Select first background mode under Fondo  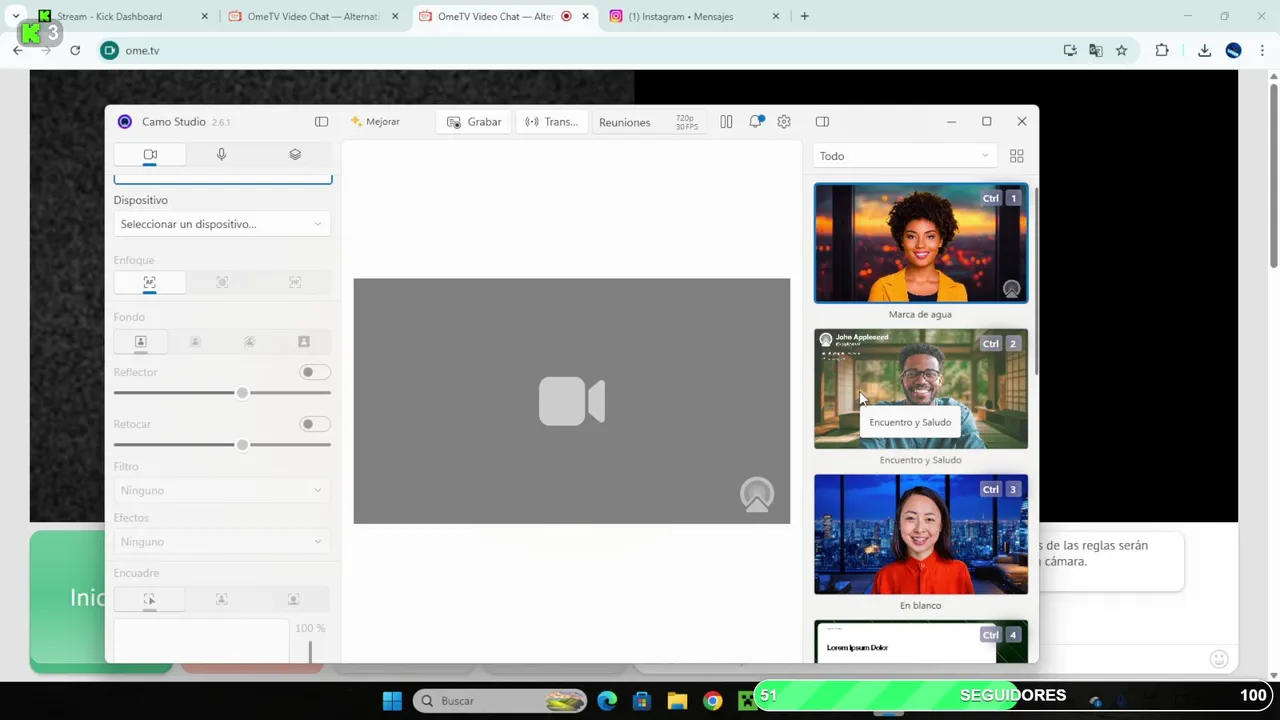point(141,342)
